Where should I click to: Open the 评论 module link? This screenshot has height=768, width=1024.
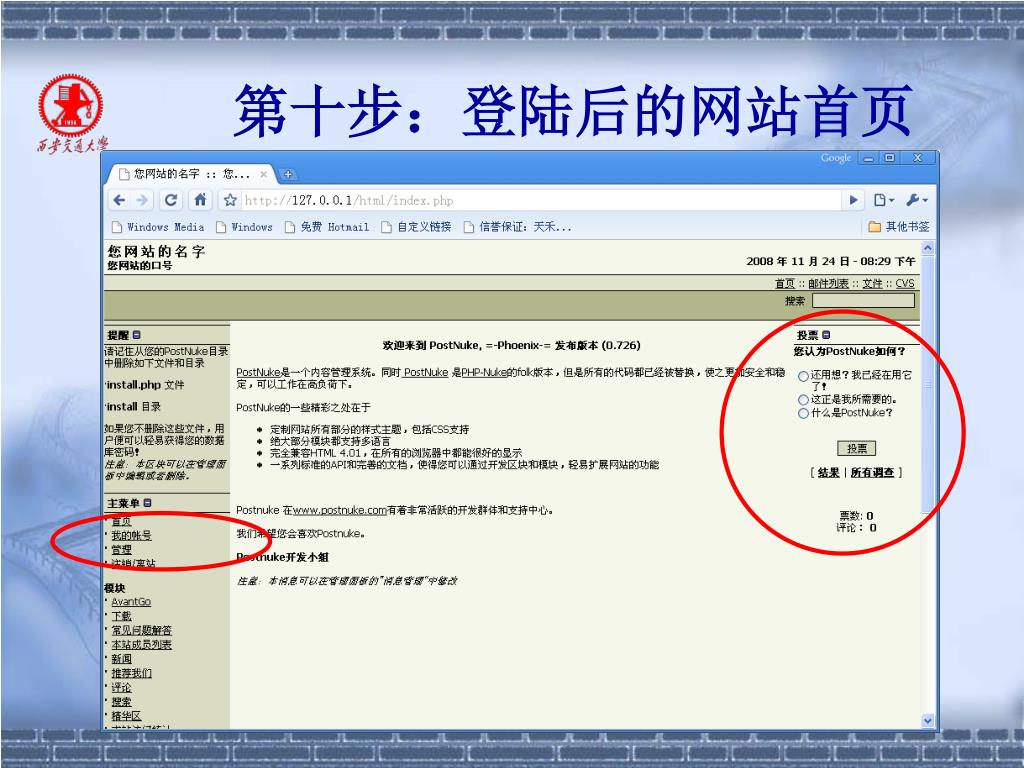pos(121,688)
